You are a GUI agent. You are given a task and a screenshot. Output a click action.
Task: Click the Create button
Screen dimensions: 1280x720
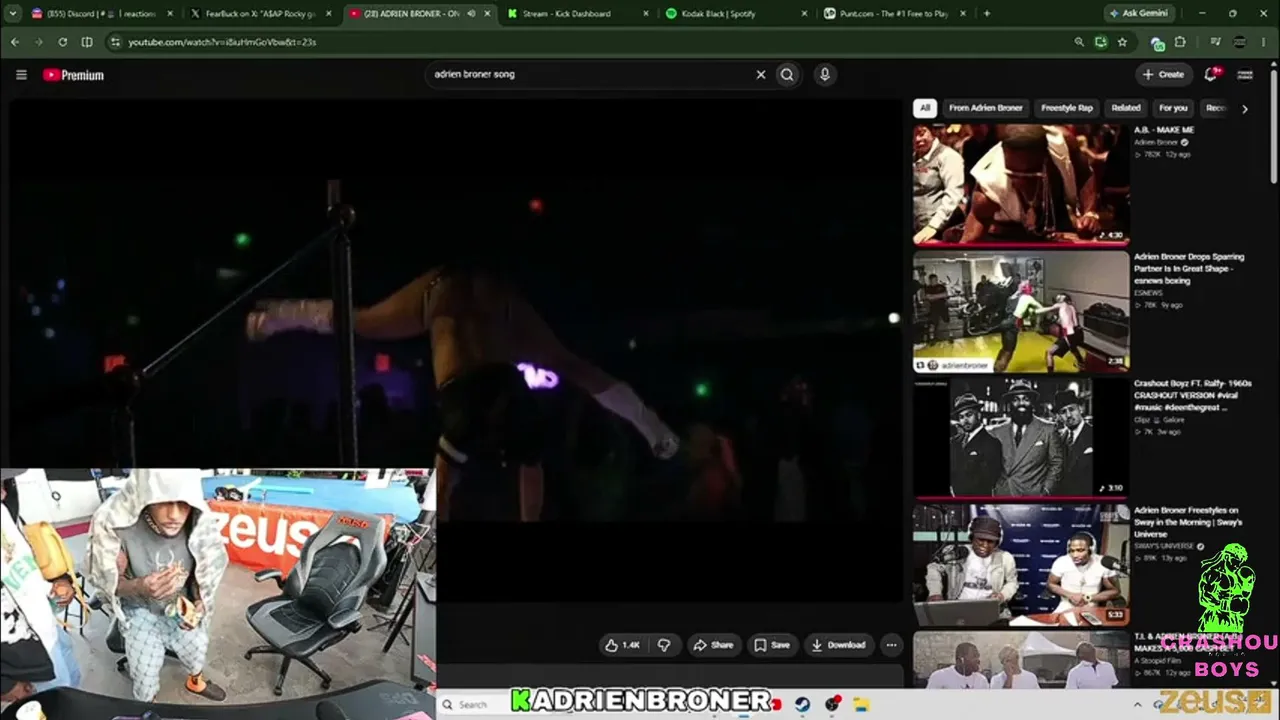click(1164, 75)
